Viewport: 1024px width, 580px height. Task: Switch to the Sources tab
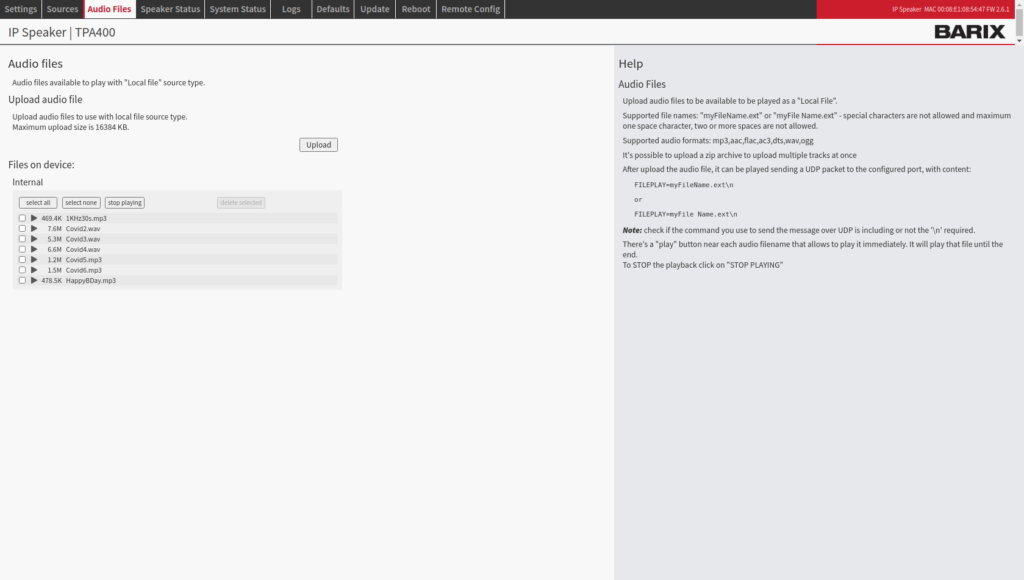(x=62, y=9)
